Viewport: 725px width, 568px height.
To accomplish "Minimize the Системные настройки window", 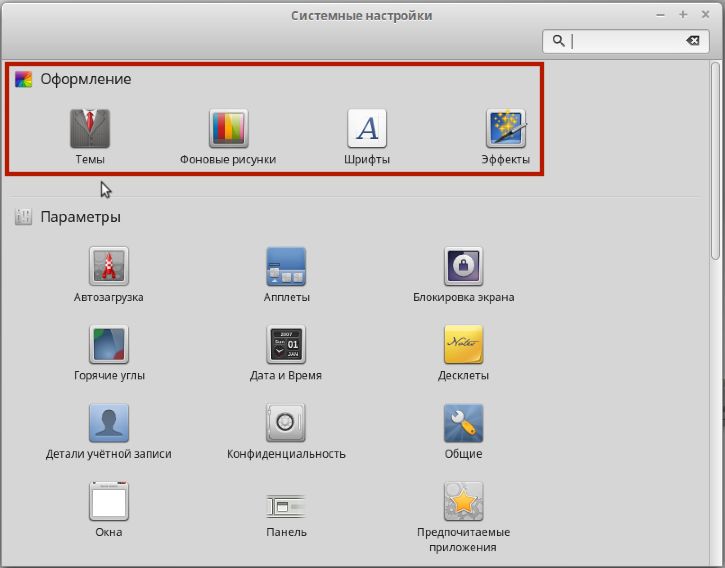I will pyautogui.click(x=660, y=15).
